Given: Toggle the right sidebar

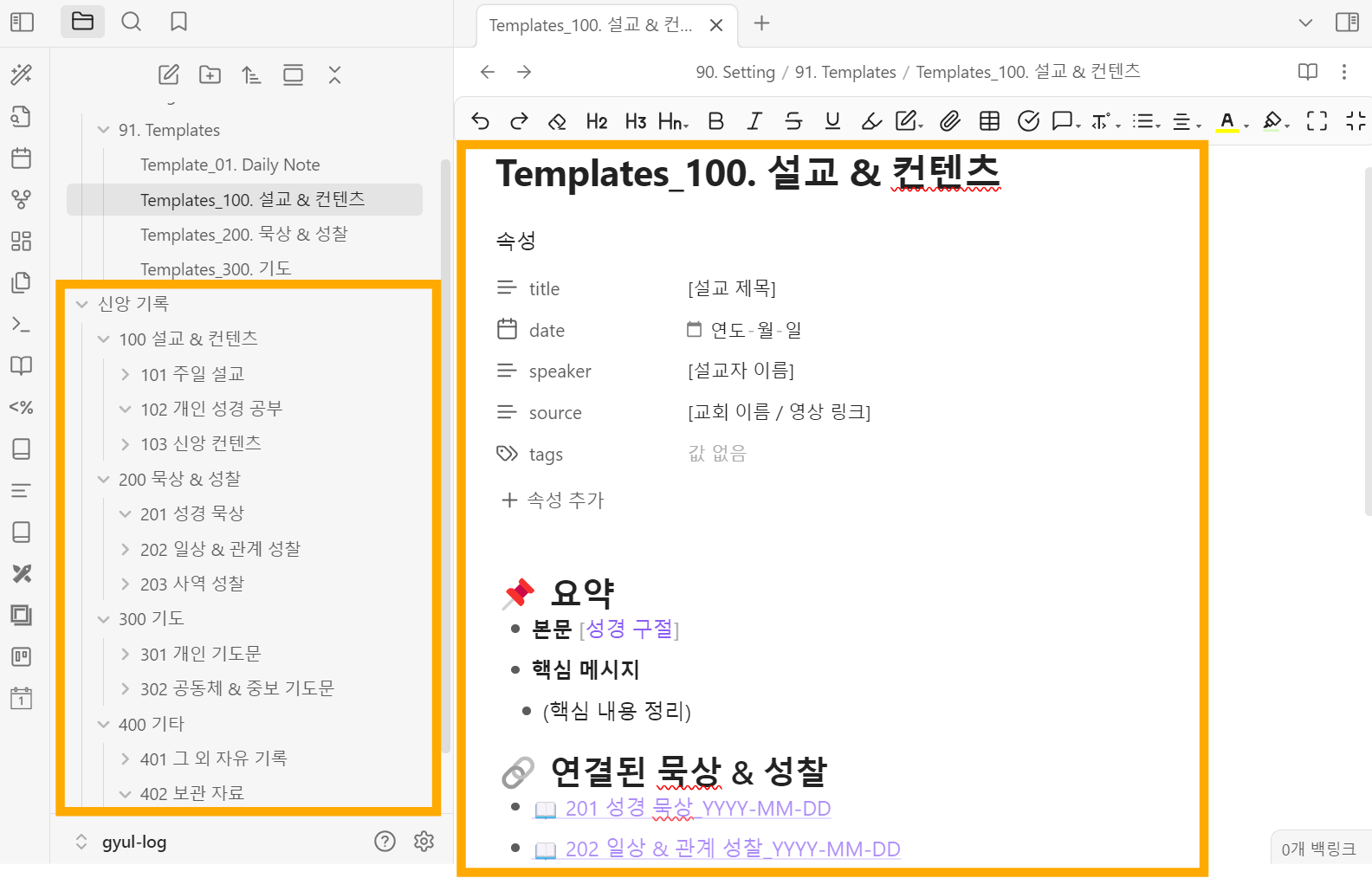Looking at the screenshot, I should click(x=1347, y=22).
